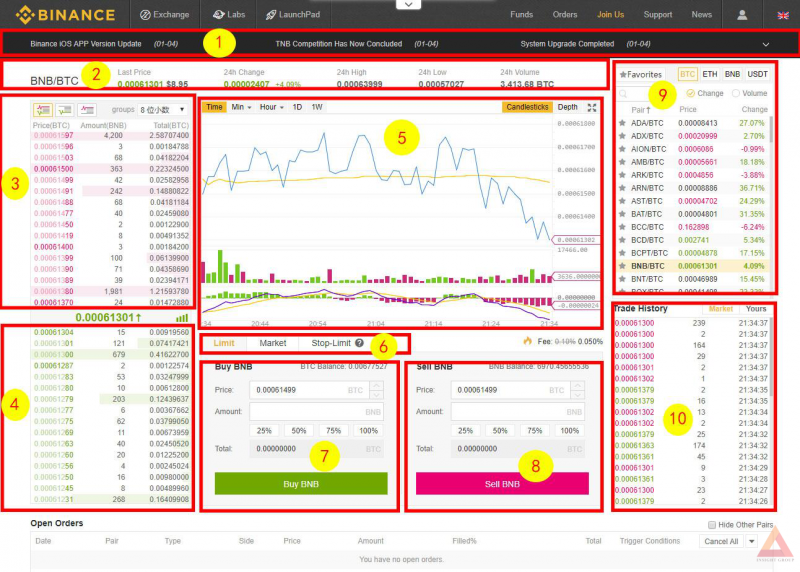Image resolution: width=800 pixels, height=572 pixels.
Task: Star the ARK/BTC pair
Action: [x=622, y=175]
